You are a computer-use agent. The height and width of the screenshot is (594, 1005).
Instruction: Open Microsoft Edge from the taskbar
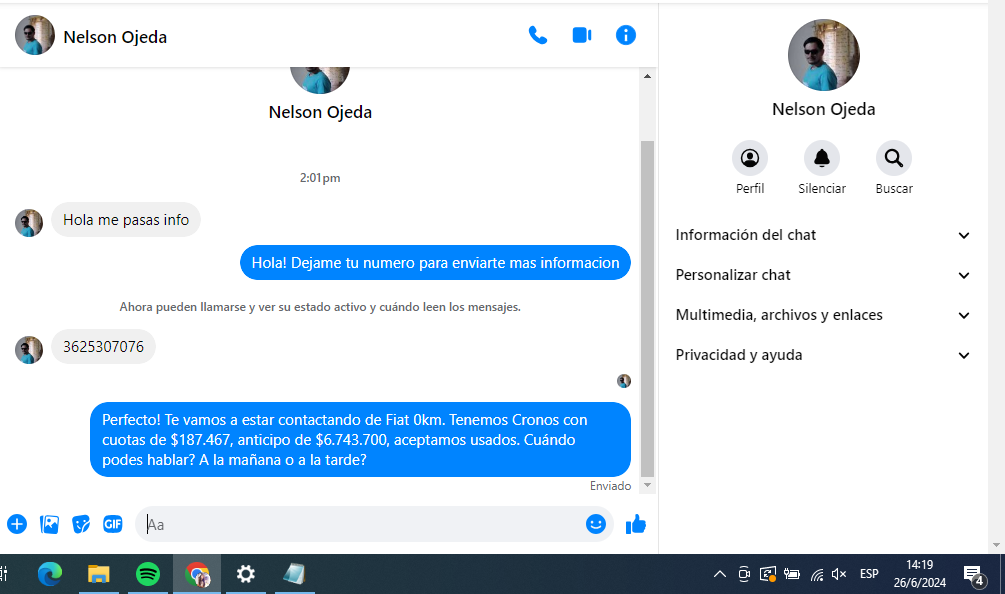(x=49, y=574)
